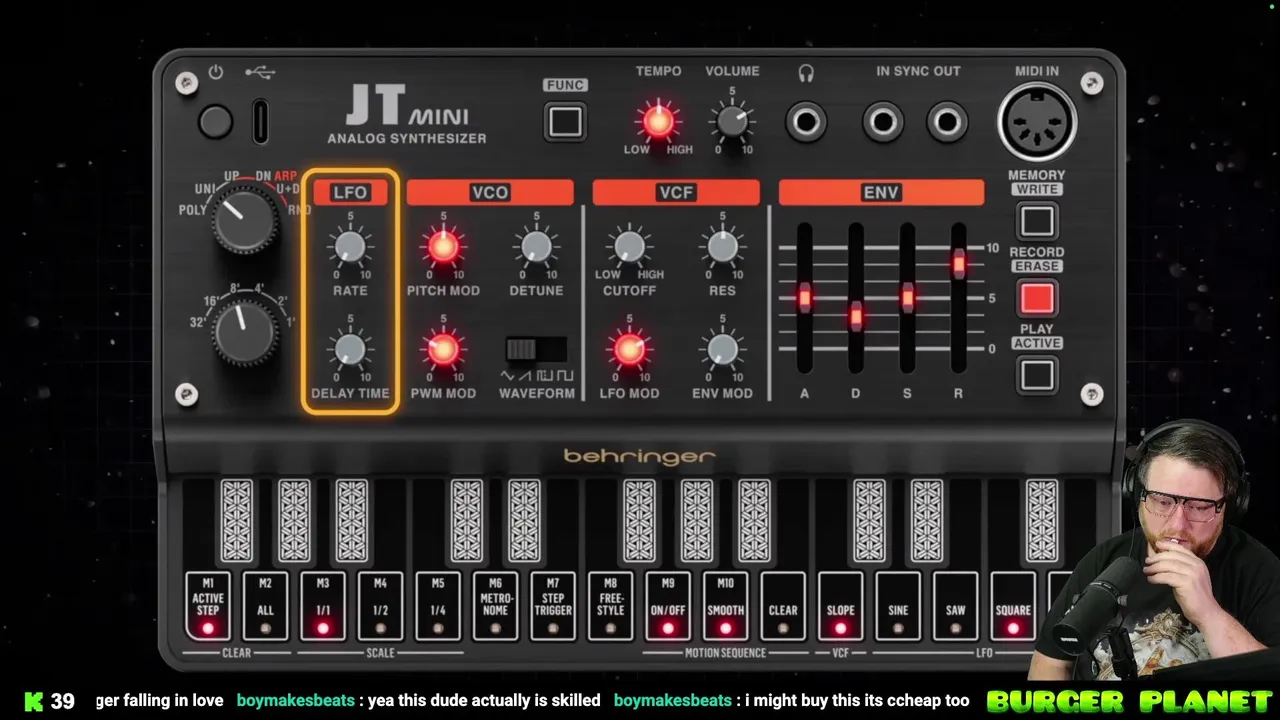Select the SAW LFO key
The width and height of the screenshot is (1280, 720).
955,606
